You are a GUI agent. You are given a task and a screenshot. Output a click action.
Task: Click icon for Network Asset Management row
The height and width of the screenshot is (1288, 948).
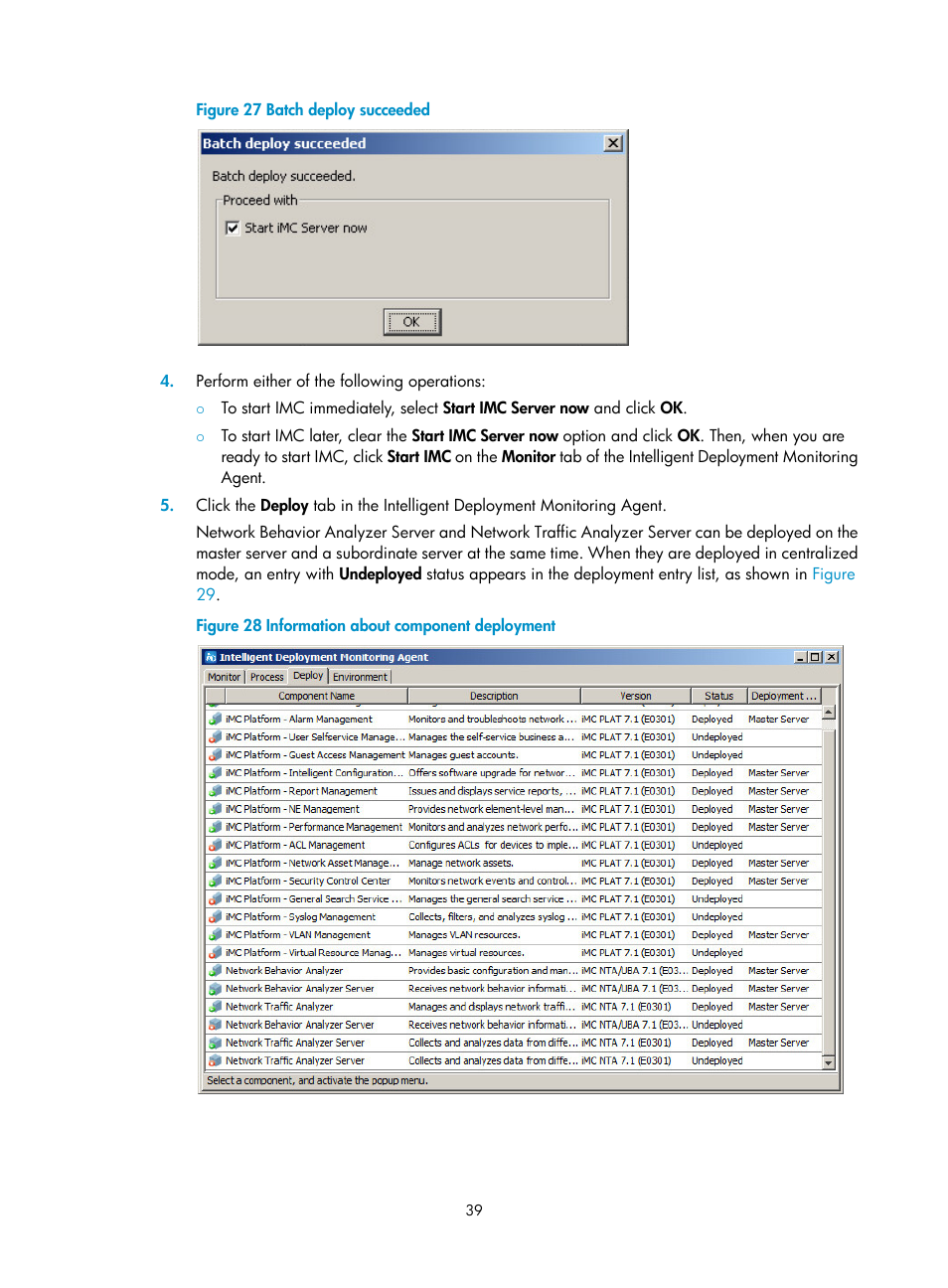click(x=215, y=863)
